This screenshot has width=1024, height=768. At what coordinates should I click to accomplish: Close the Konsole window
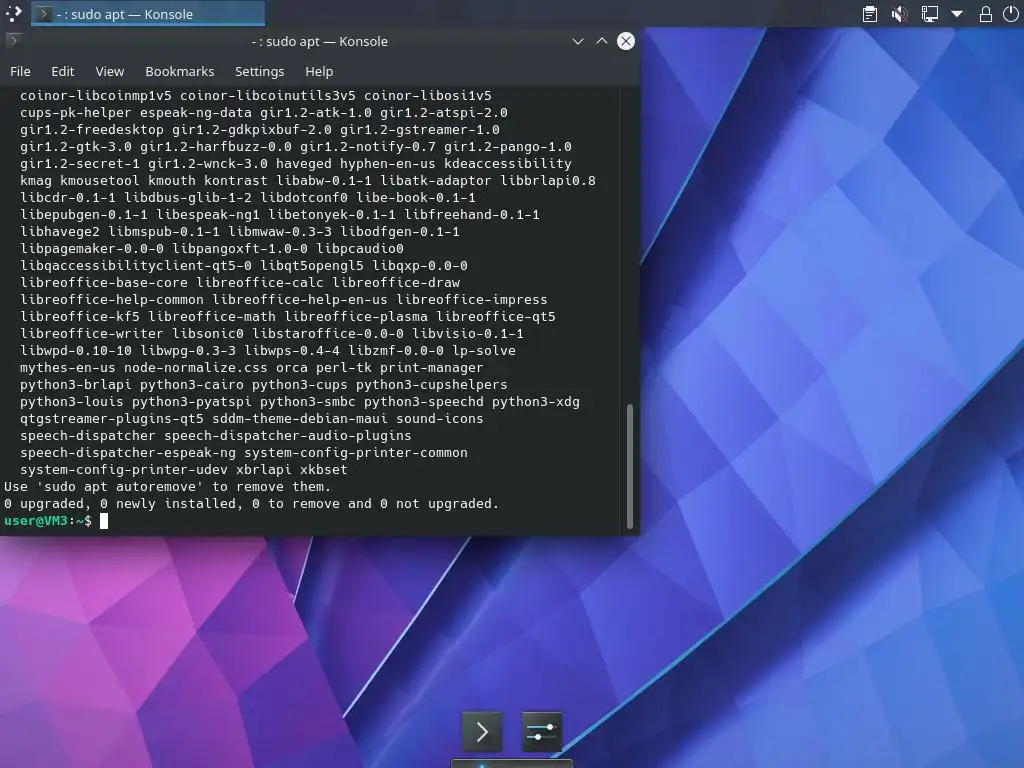pyautogui.click(x=626, y=41)
